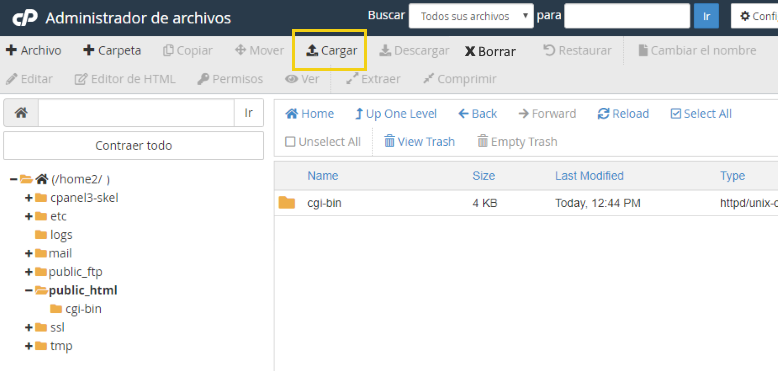This screenshot has width=778, height=371.
Task: Click the blue Ir search button
Action: [706, 16]
